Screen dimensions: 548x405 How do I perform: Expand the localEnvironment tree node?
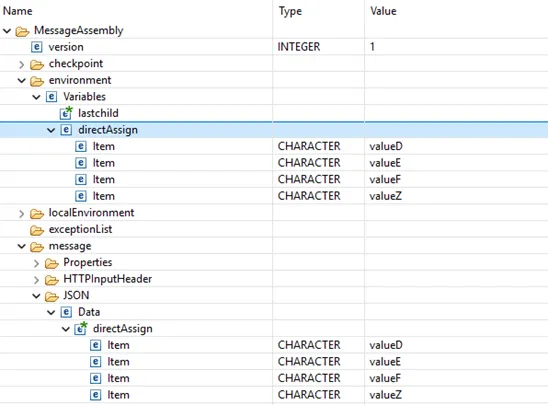point(22,213)
